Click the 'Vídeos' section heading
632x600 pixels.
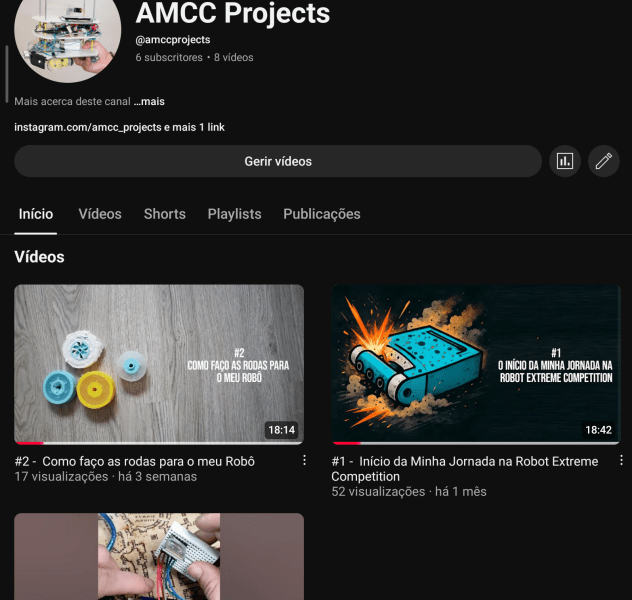[x=39, y=257]
